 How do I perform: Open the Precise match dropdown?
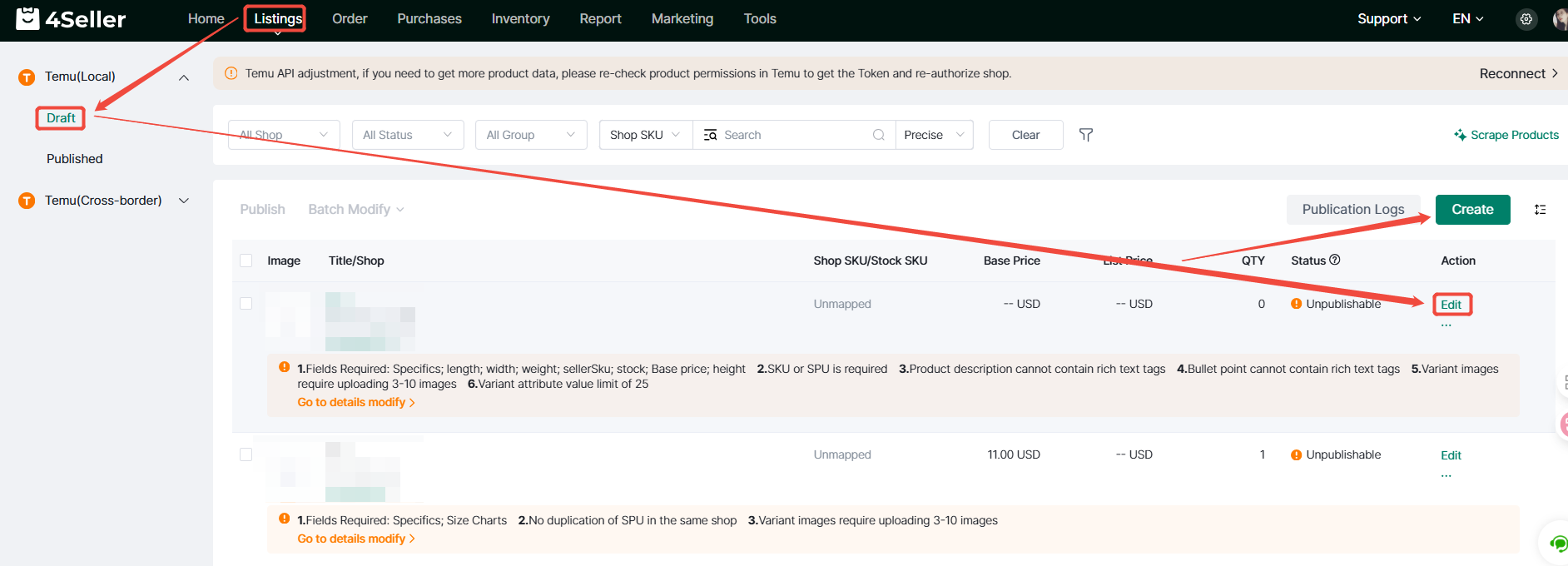coord(935,135)
